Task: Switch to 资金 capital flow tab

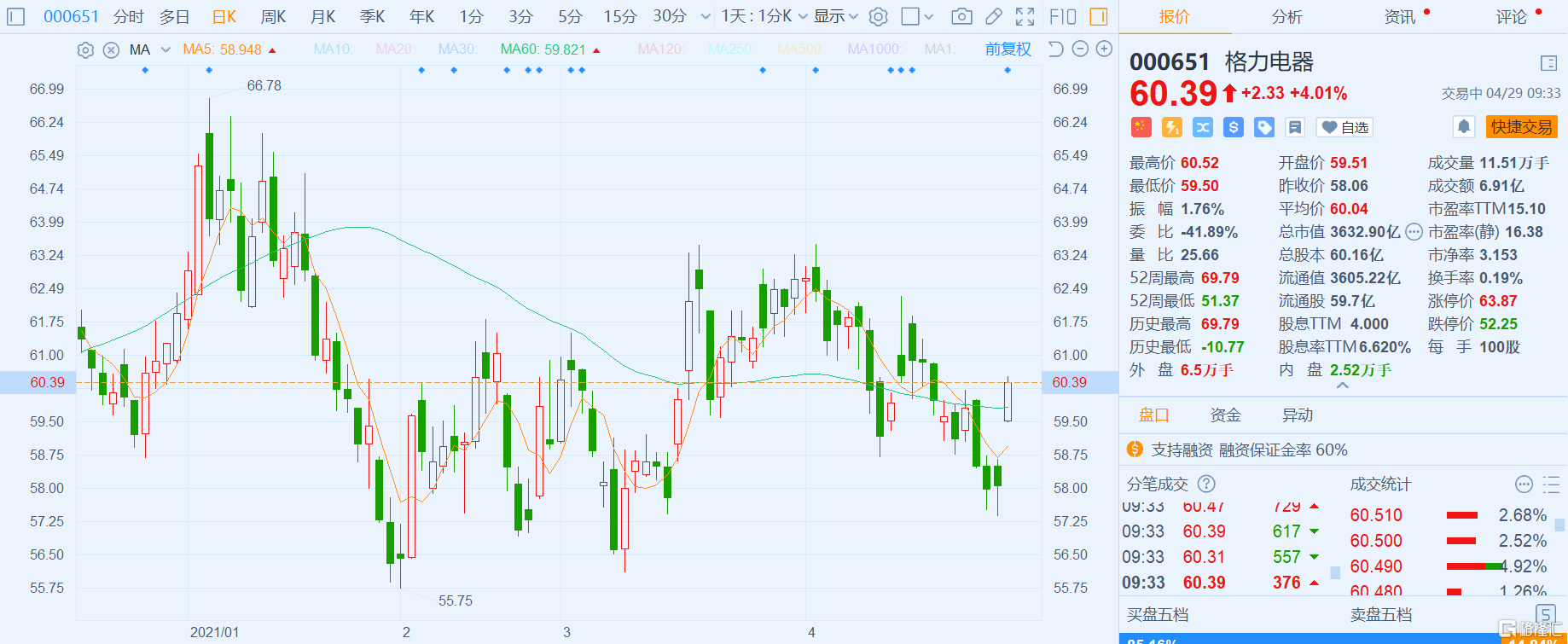Action: point(1226,415)
